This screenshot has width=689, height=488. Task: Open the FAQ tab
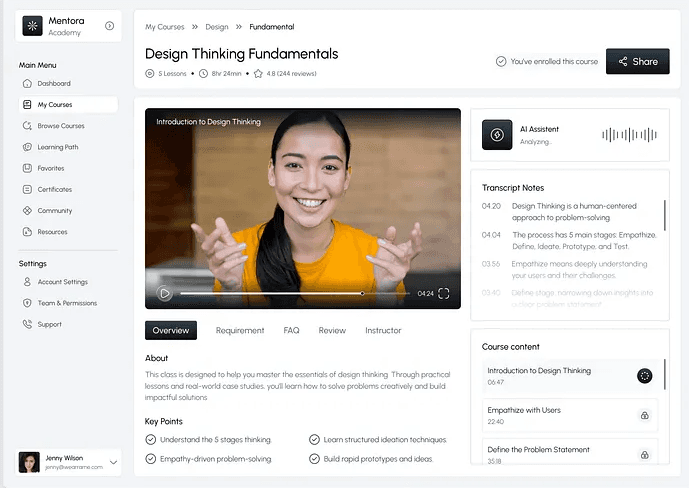point(291,330)
